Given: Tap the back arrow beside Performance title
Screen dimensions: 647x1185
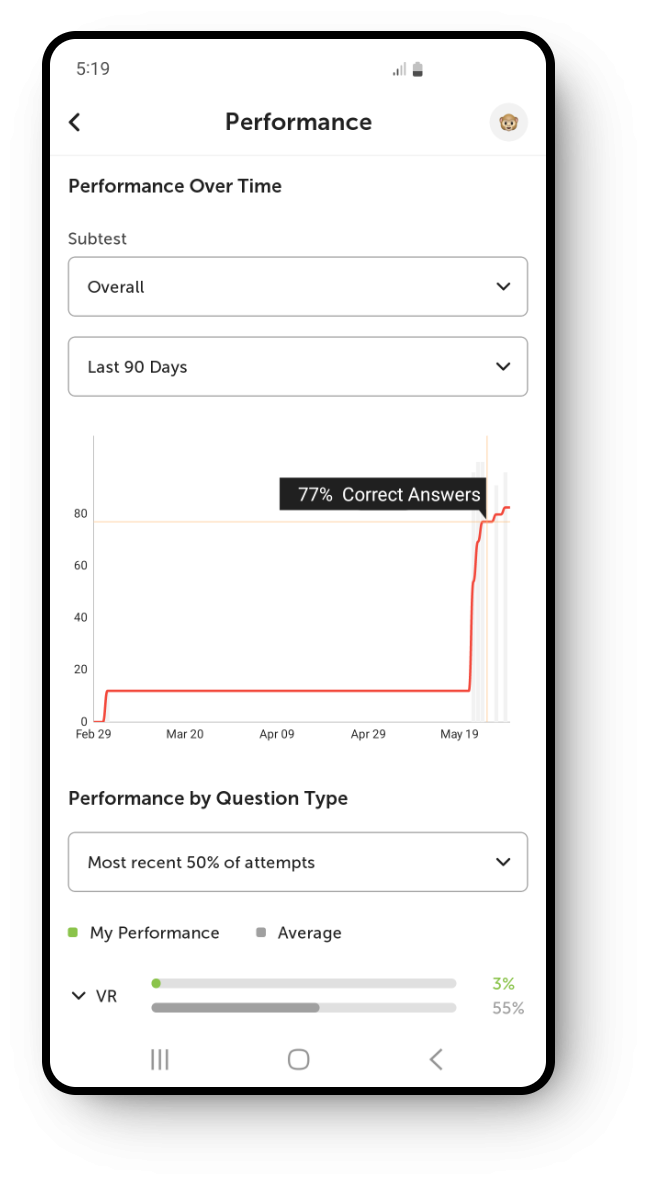Looking at the screenshot, I should tap(74, 122).
